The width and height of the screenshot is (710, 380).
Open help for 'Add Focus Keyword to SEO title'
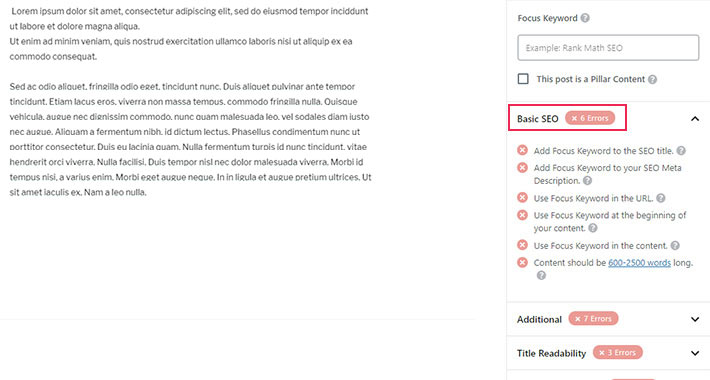(x=681, y=151)
